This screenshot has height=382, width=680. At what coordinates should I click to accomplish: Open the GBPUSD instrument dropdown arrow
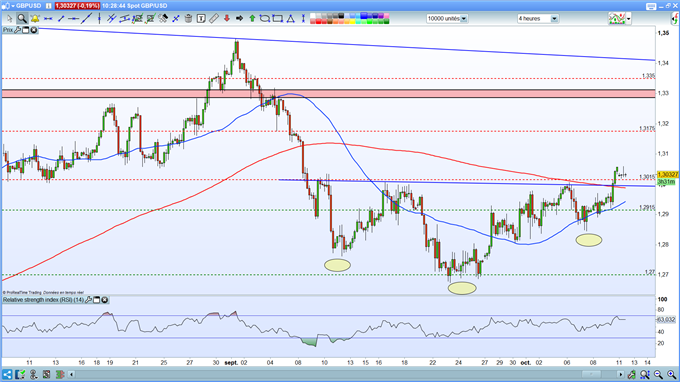tap(13, 6)
